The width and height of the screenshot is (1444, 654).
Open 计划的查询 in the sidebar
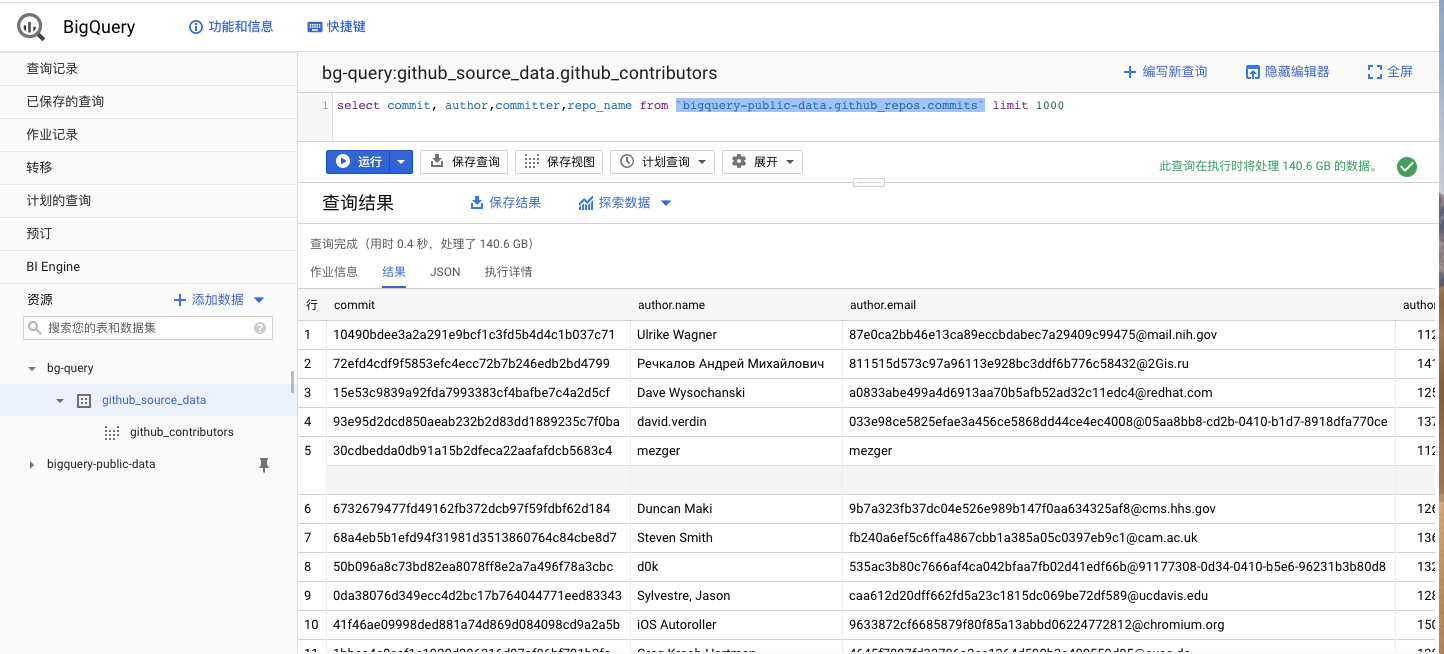[x=58, y=201]
